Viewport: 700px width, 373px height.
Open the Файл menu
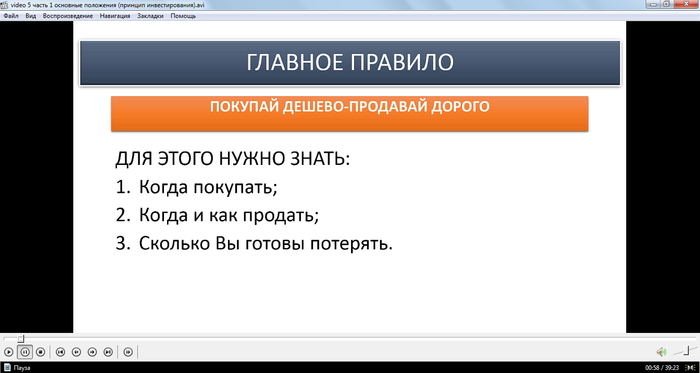point(10,16)
